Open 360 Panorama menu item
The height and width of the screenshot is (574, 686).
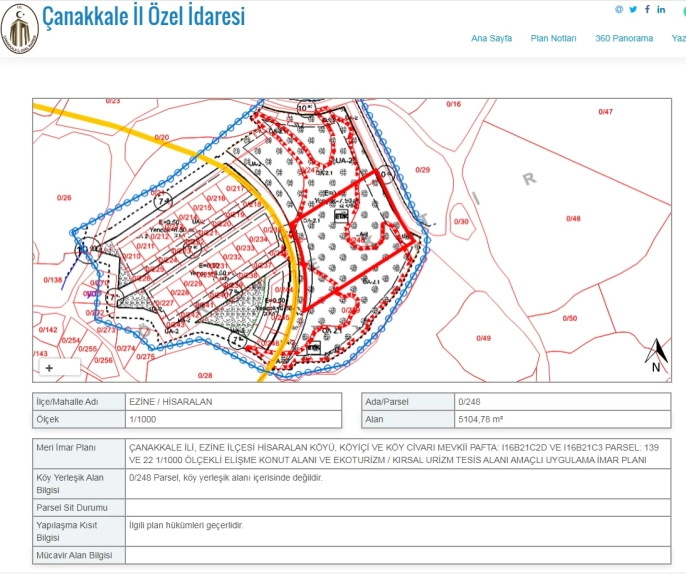[x=624, y=38]
